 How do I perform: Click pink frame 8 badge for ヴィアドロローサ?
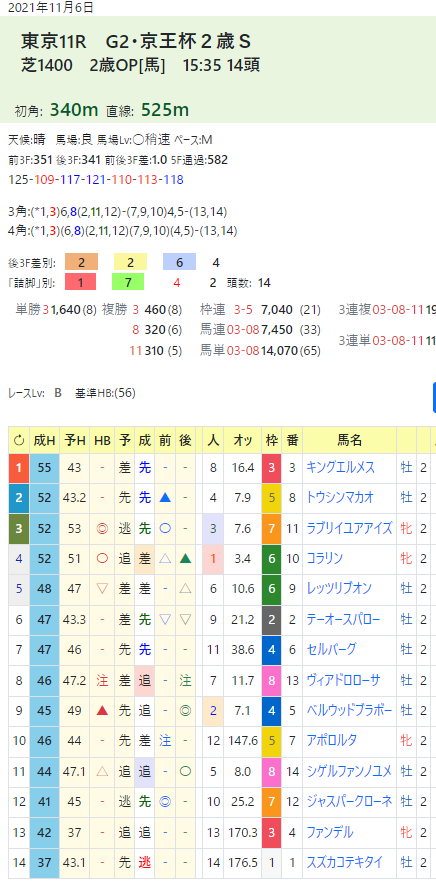click(271, 680)
